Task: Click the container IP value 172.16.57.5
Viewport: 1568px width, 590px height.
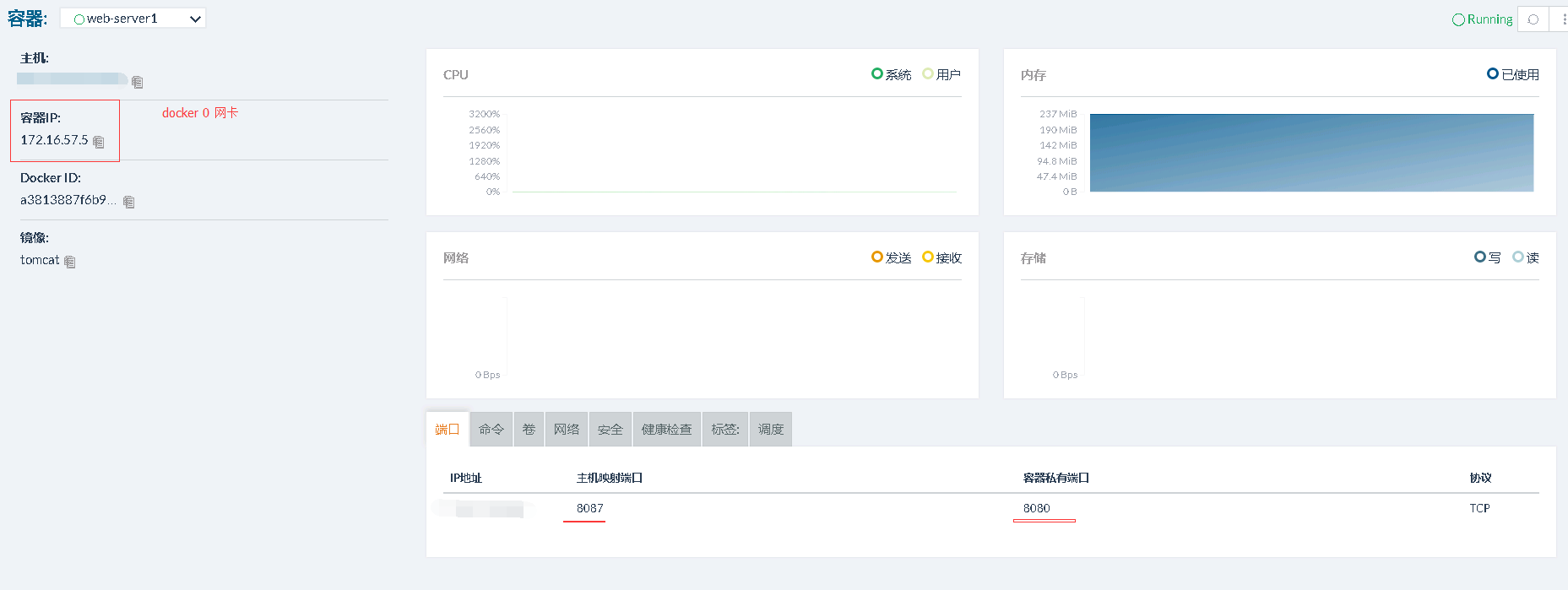Action: point(54,140)
